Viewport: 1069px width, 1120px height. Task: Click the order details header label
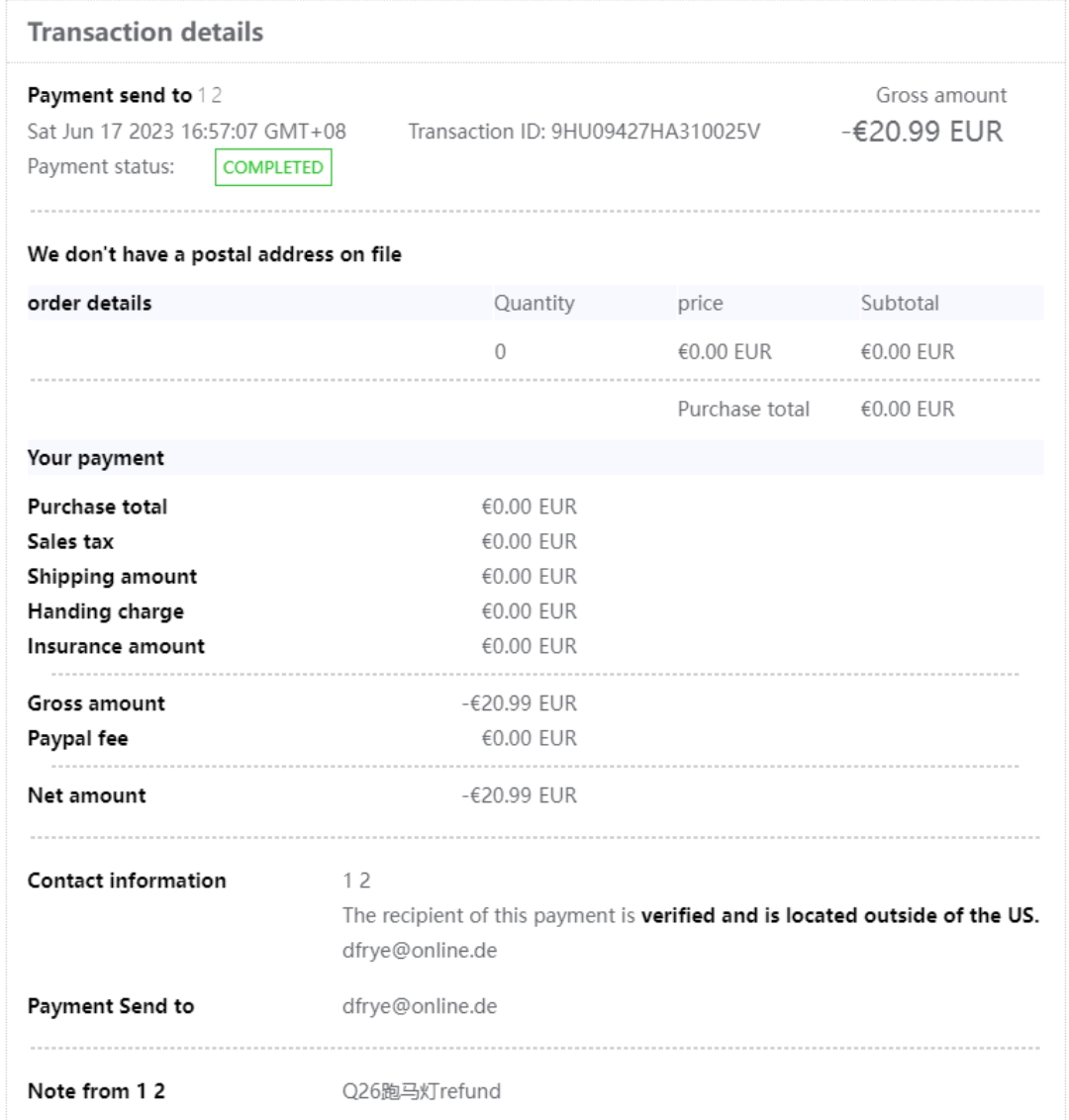click(x=90, y=304)
